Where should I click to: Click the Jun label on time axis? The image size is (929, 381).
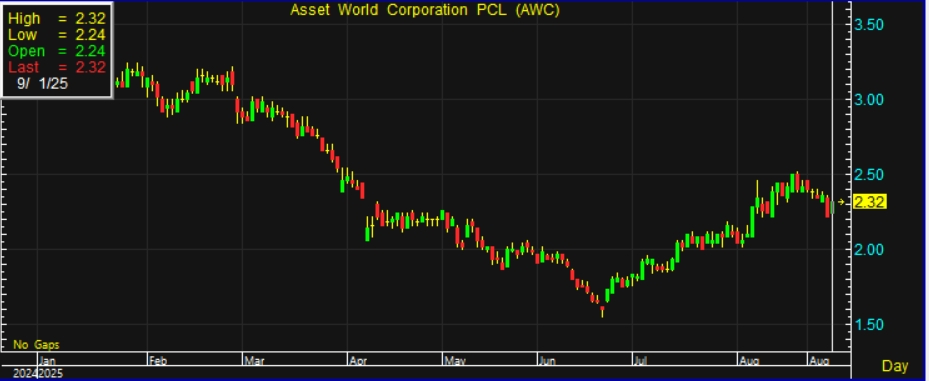point(547,360)
